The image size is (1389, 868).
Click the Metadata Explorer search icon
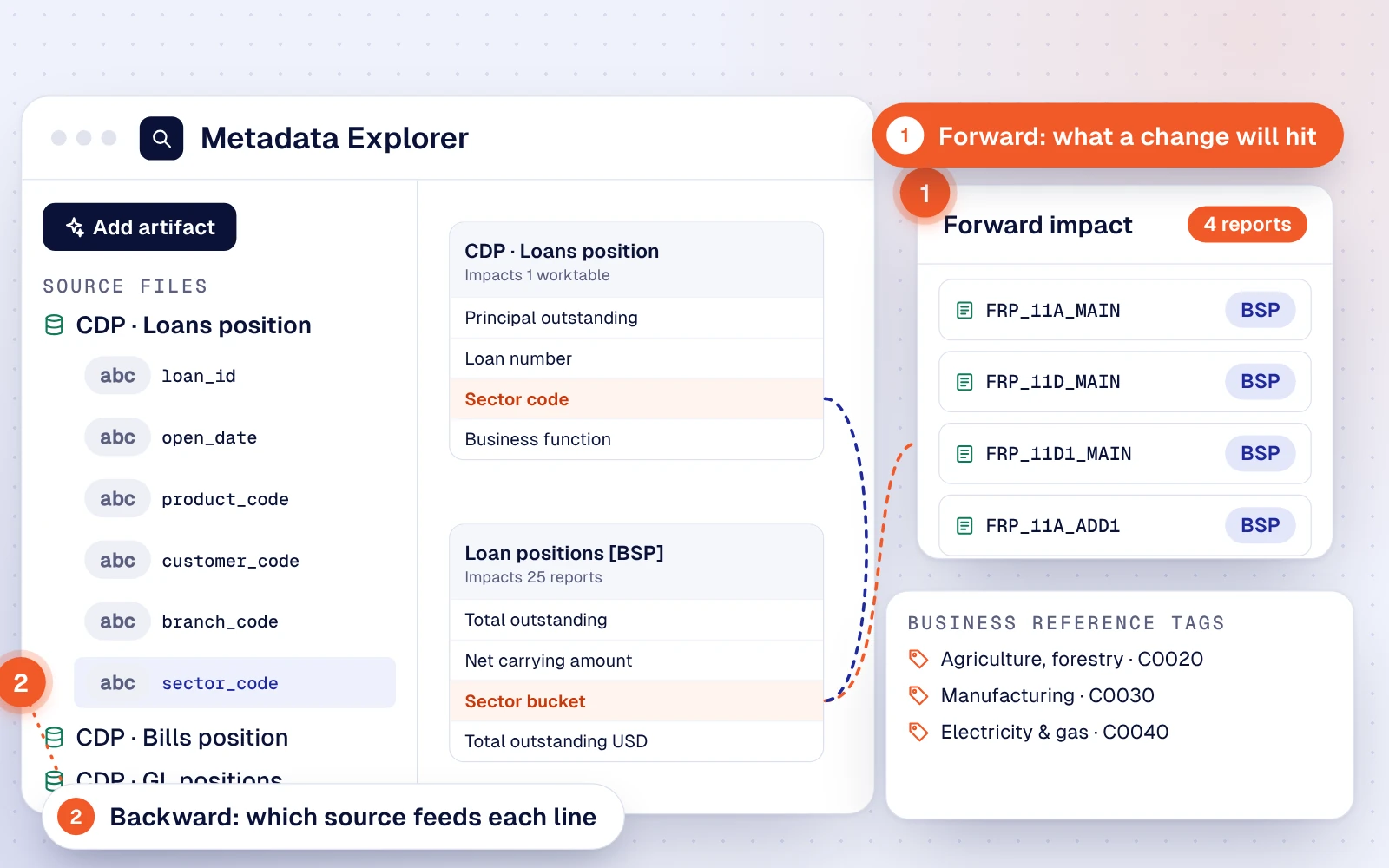[161, 138]
